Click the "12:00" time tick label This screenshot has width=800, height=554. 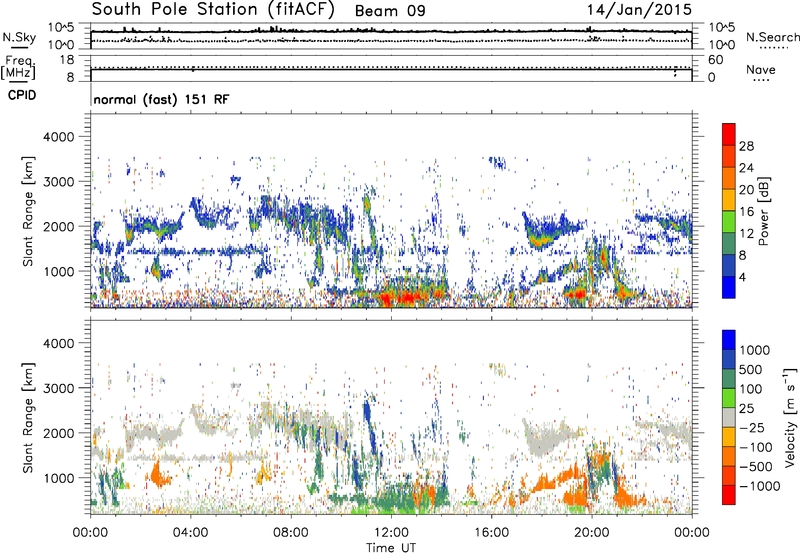pyautogui.click(x=391, y=533)
